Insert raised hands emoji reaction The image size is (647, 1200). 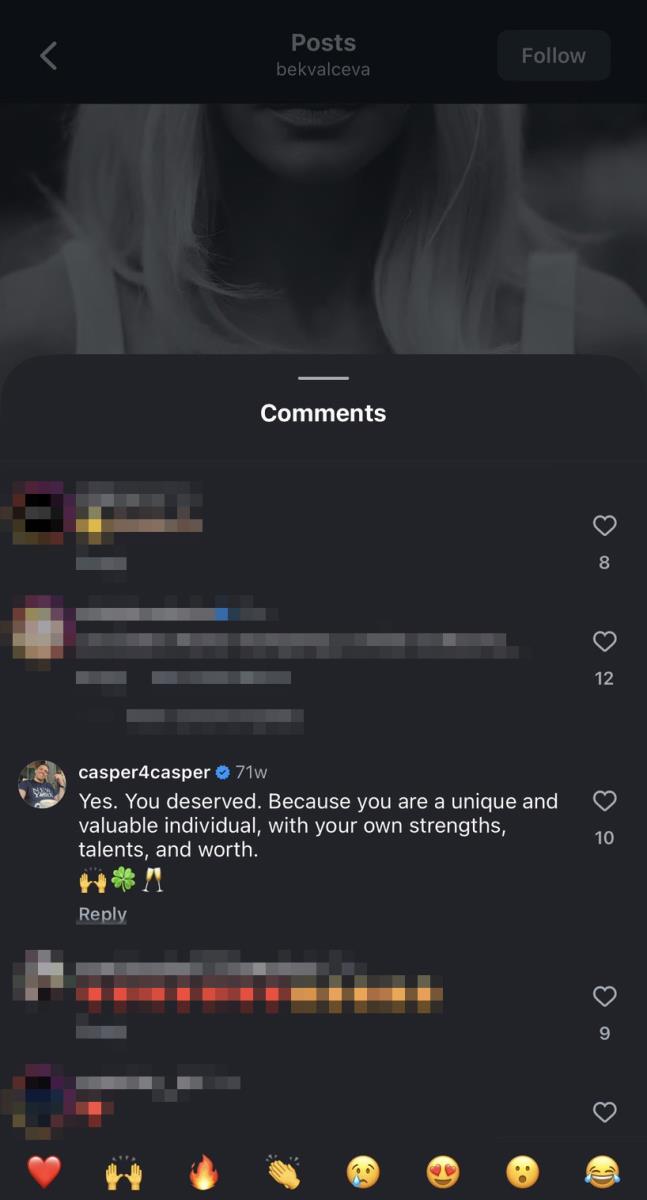coord(124,1171)
